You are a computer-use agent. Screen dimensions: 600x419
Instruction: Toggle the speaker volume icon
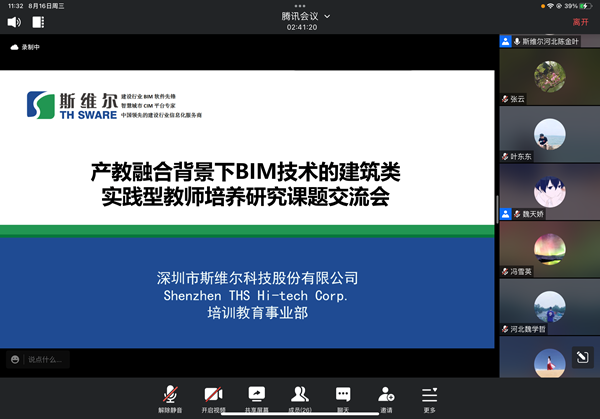[15, 21]
